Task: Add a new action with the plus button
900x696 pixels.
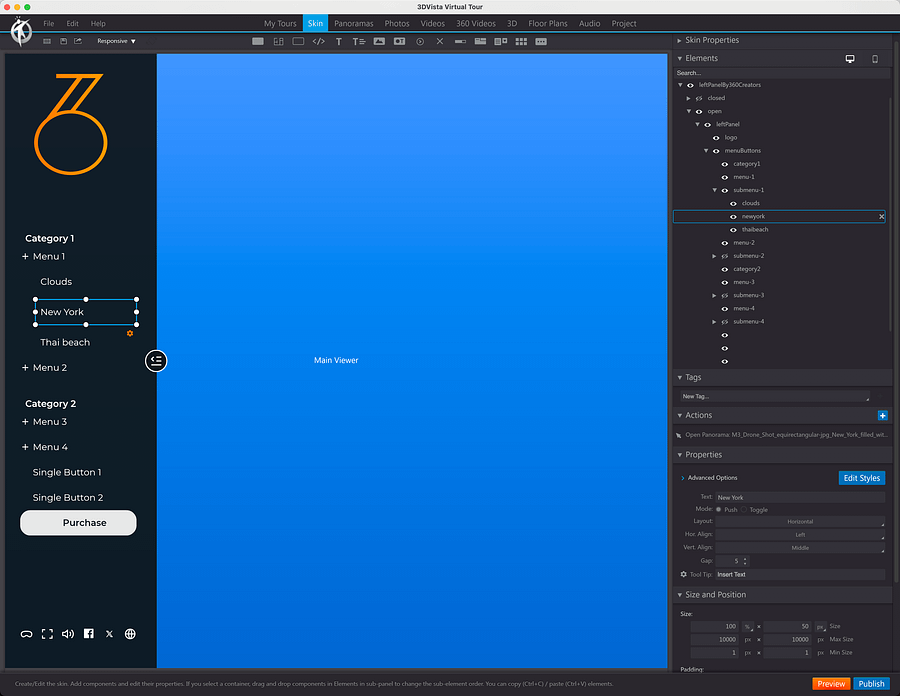Action: pos(883,415)
